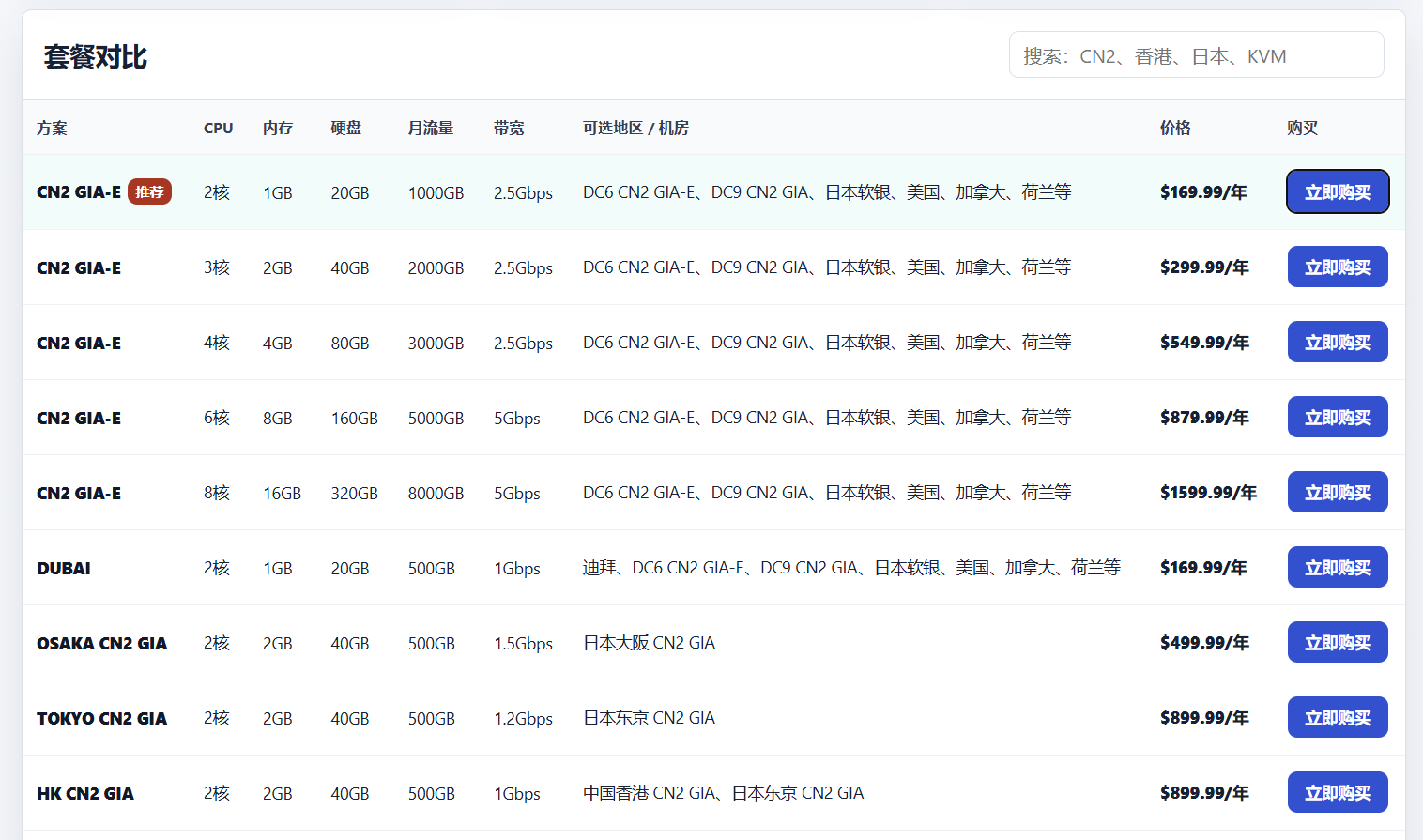Click the 价格 column header
Image resolution: width=1423 pixels, height=840 pixels.
tap(1175, 128)
